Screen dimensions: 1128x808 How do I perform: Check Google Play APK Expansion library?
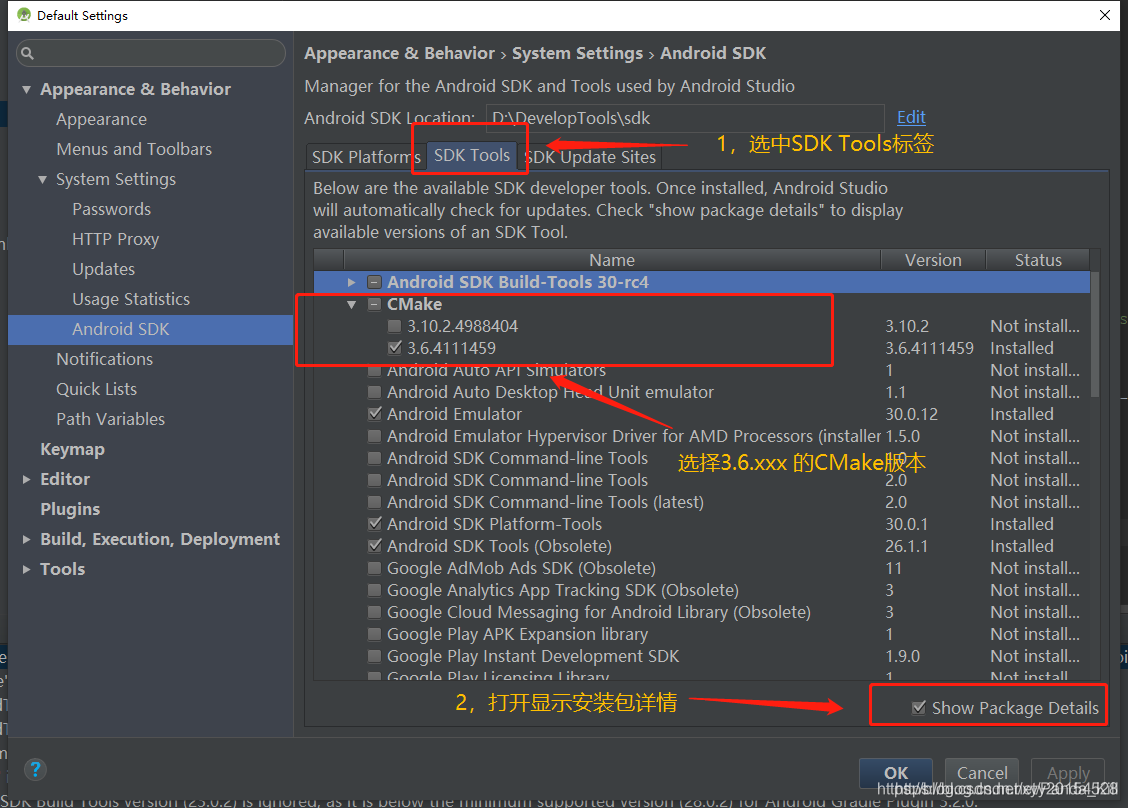374,635
